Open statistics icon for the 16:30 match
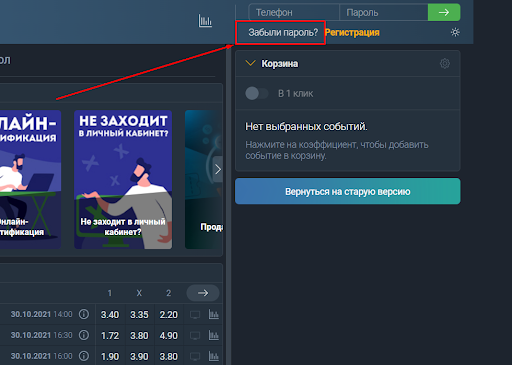The width and height of the screenshot is (512, 365). coord(214,335)
